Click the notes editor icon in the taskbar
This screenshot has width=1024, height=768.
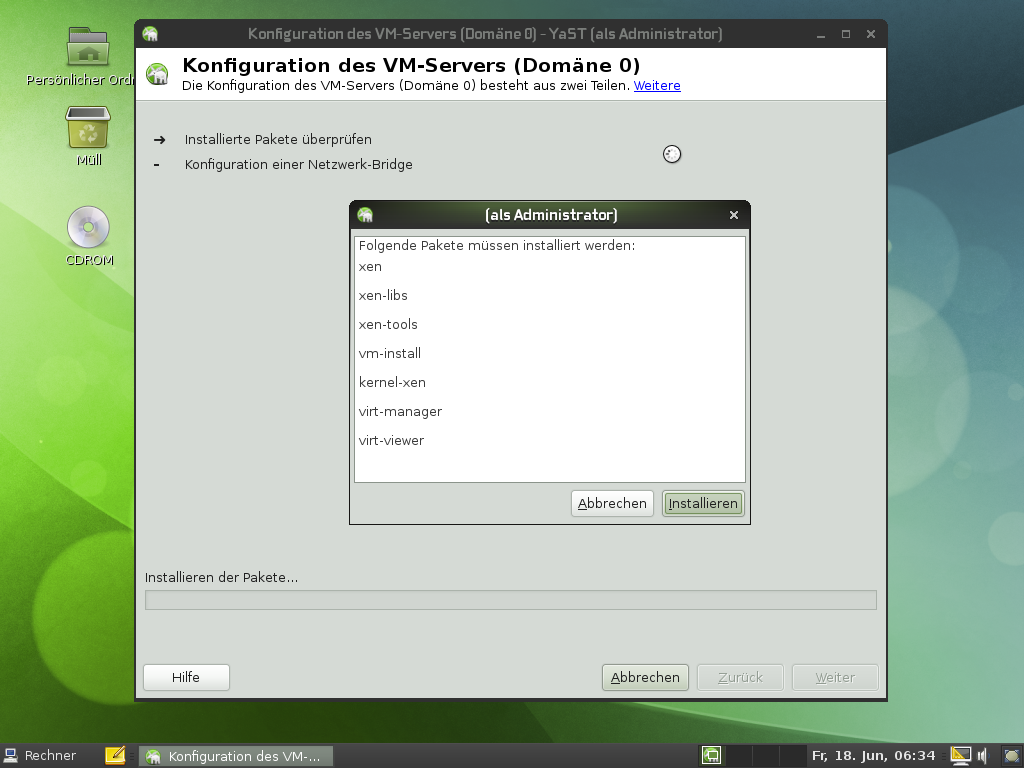(117, 755)
